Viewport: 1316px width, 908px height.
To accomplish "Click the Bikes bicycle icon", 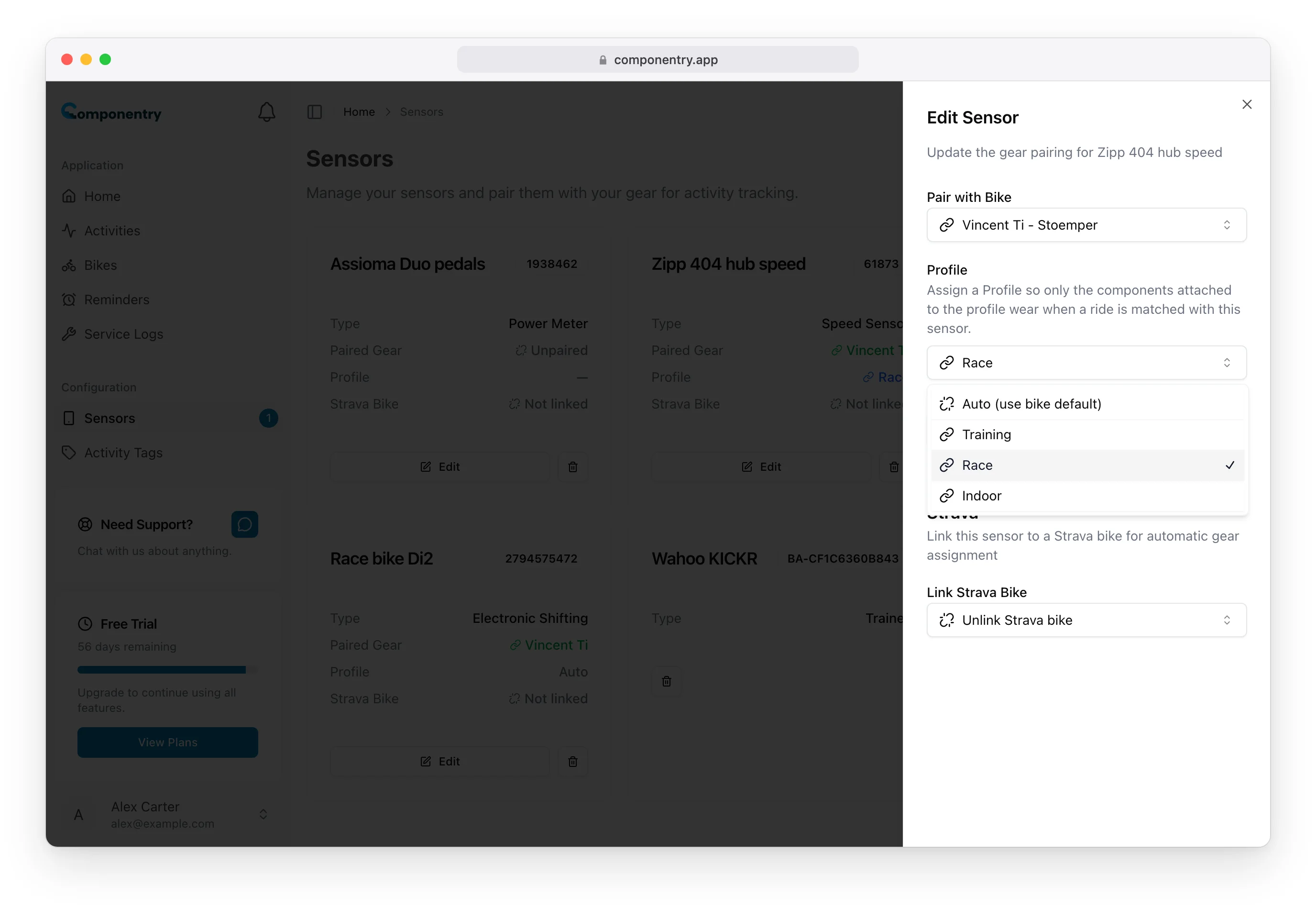I will coord(69,265).
